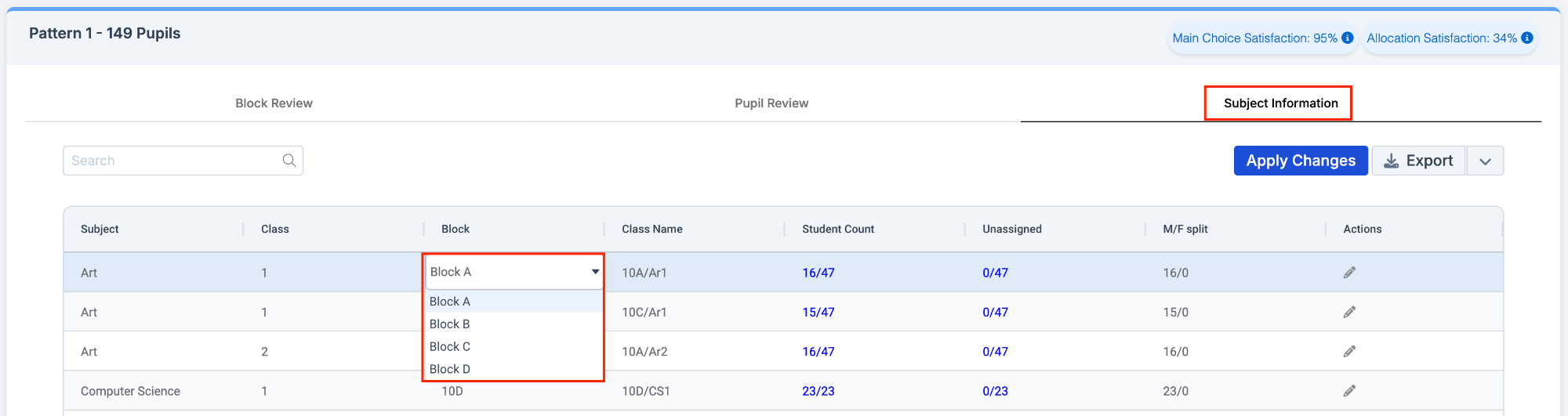Show info for Main Choice Satisfaction
The width and height of the screenshot is (1568, 416).
1348,38
